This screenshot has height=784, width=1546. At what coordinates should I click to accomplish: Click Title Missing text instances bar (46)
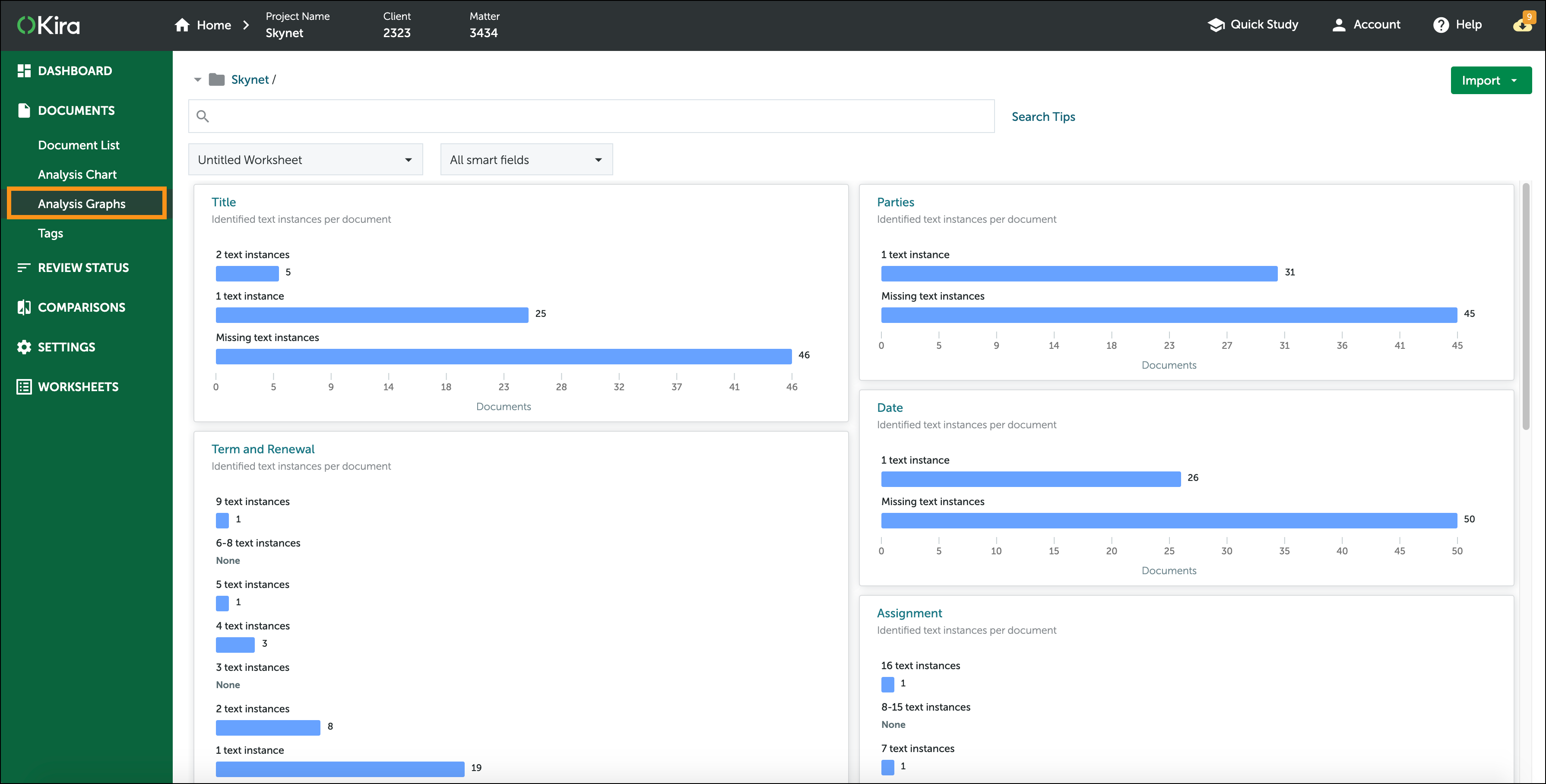click(x=504, y=356)
